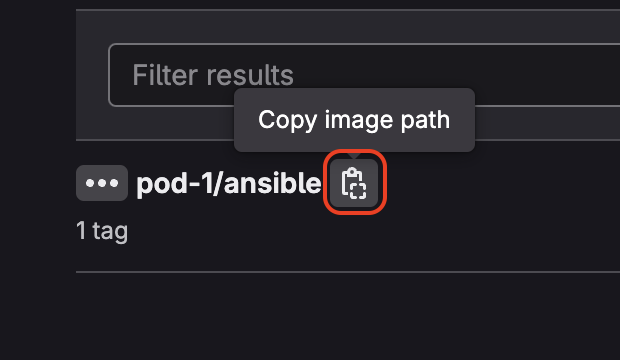Click the gray three-dots breadcrumb icon
The image size is (620, 360).
pos(102,183)
